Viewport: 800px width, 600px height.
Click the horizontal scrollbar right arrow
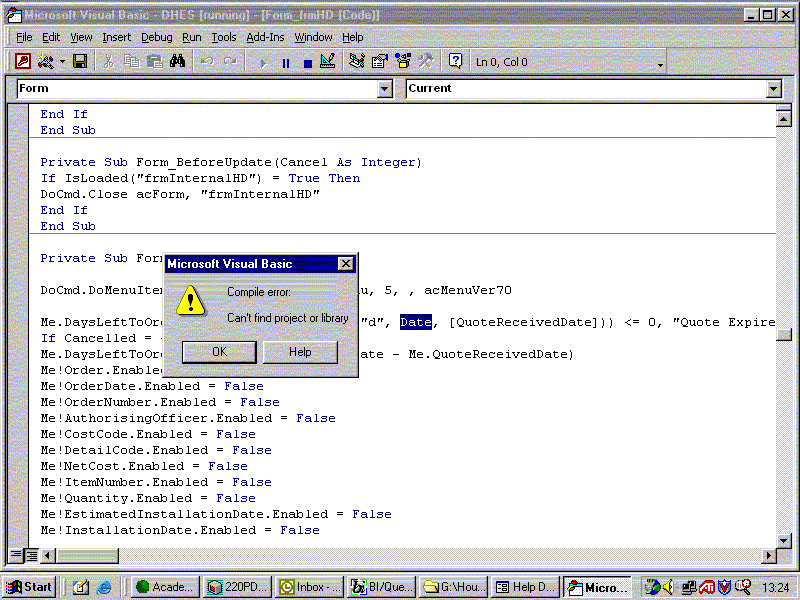(769, 555)
